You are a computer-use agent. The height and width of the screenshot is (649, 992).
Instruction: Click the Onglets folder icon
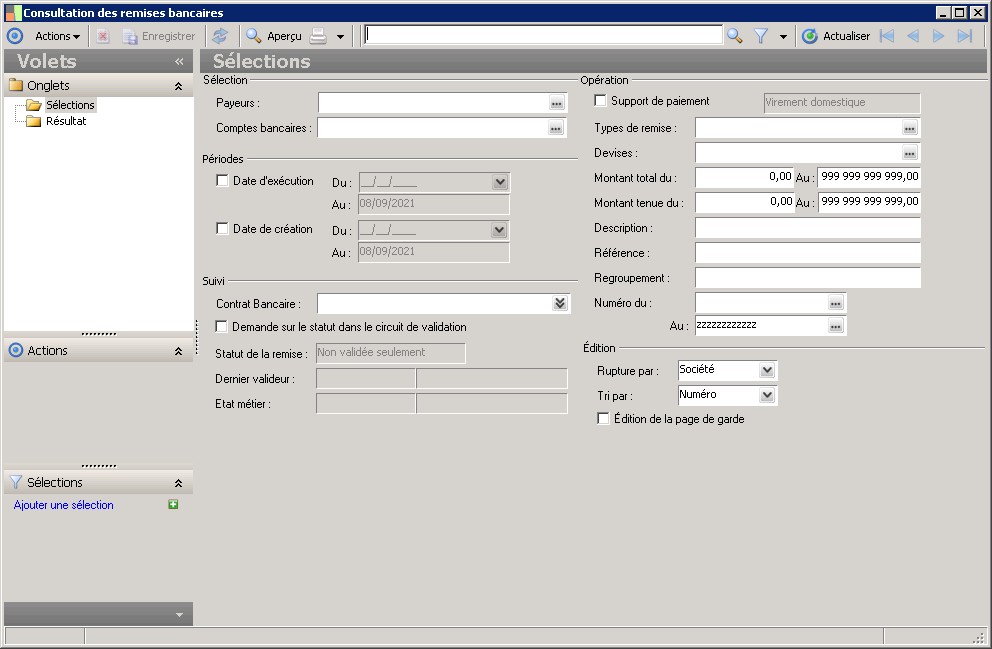(16, 85)
